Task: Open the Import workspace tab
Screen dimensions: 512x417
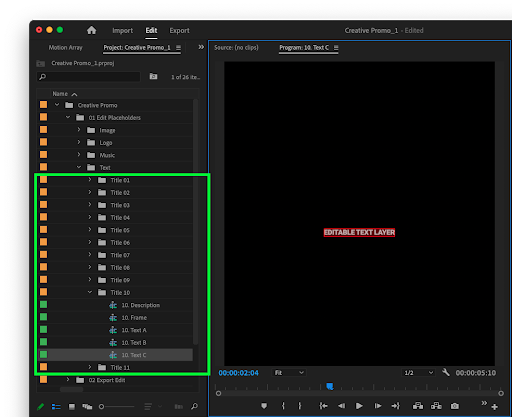Action: coord(122,31)
